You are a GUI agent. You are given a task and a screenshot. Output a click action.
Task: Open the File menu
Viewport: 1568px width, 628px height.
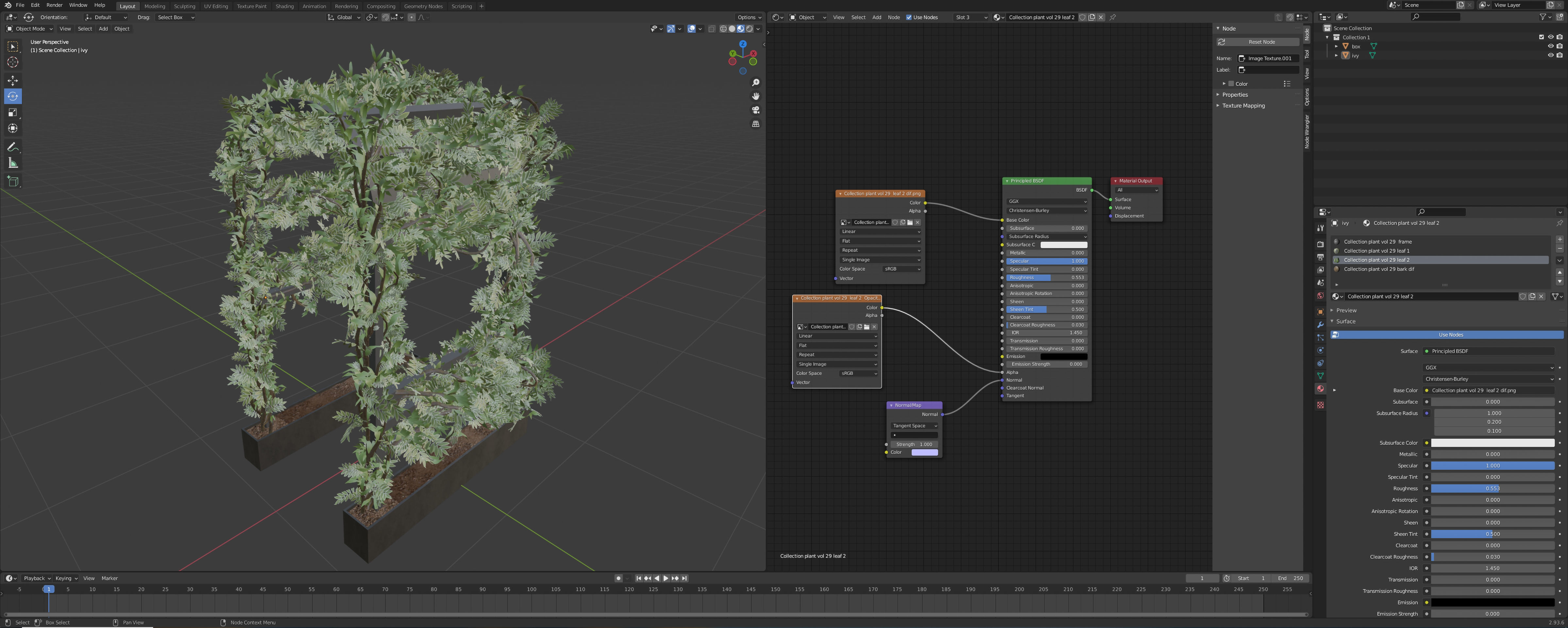coord(20,6)
